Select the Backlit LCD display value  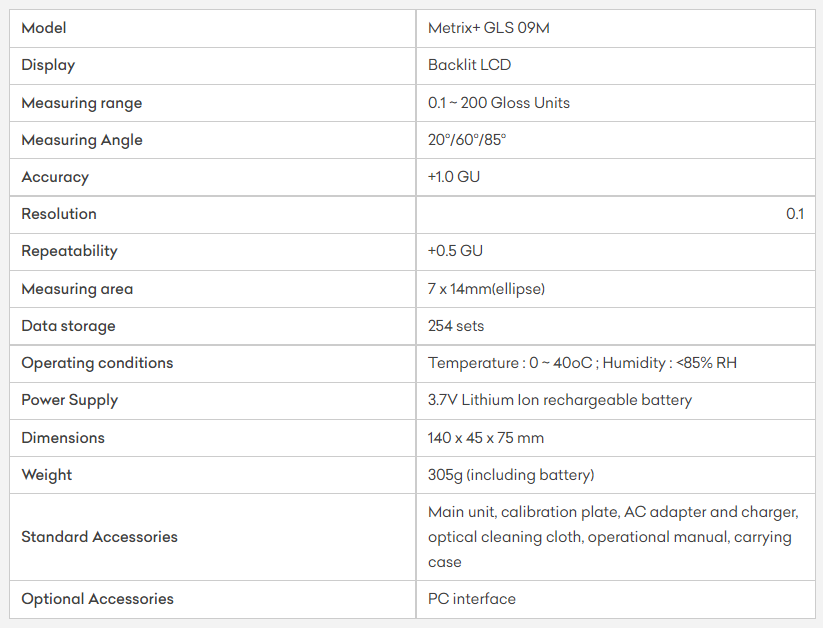point(469,65)
